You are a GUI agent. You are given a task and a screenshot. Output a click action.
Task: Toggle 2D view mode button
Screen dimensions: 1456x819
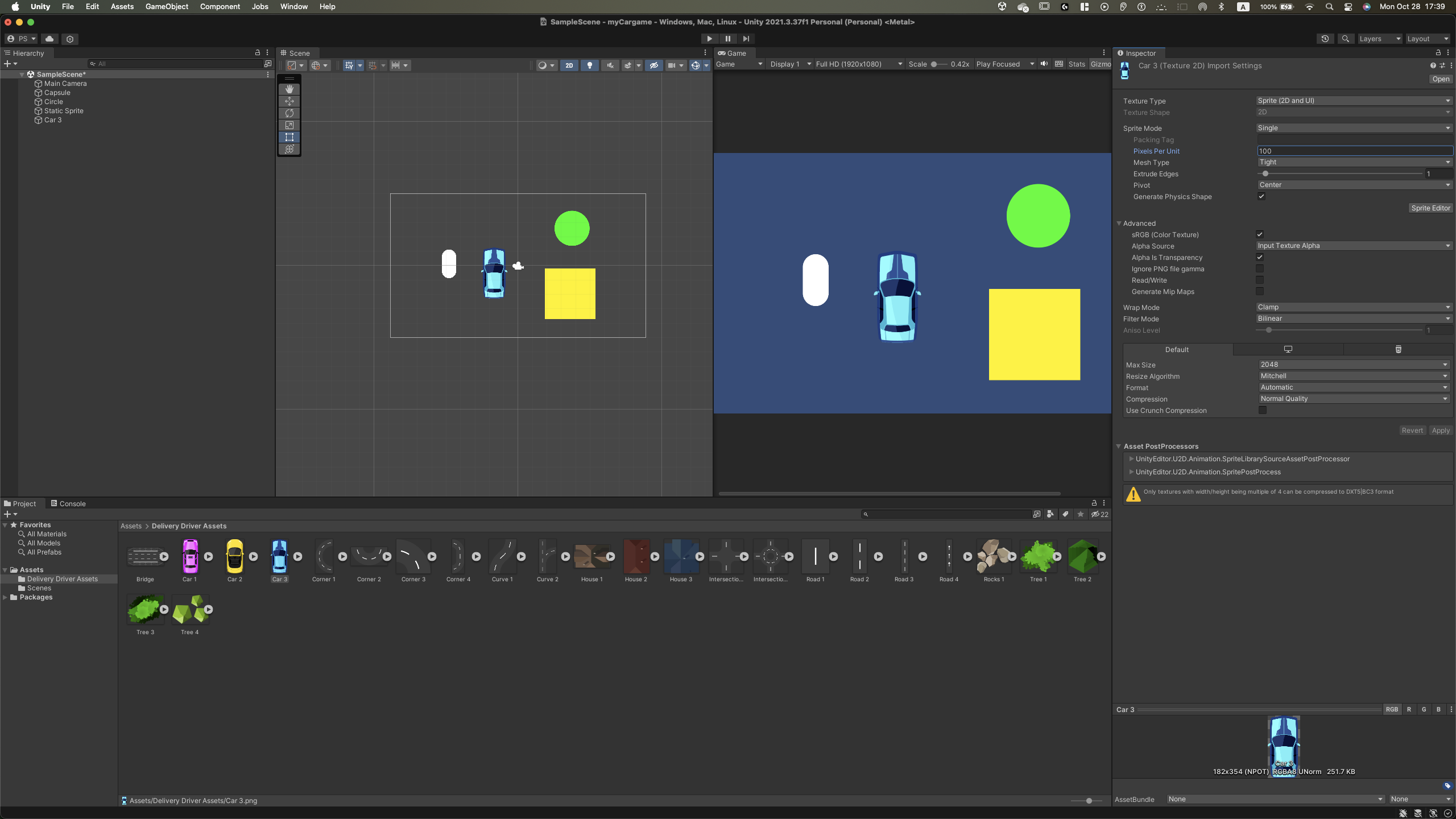pyautogui.click(x=569, y=65)
